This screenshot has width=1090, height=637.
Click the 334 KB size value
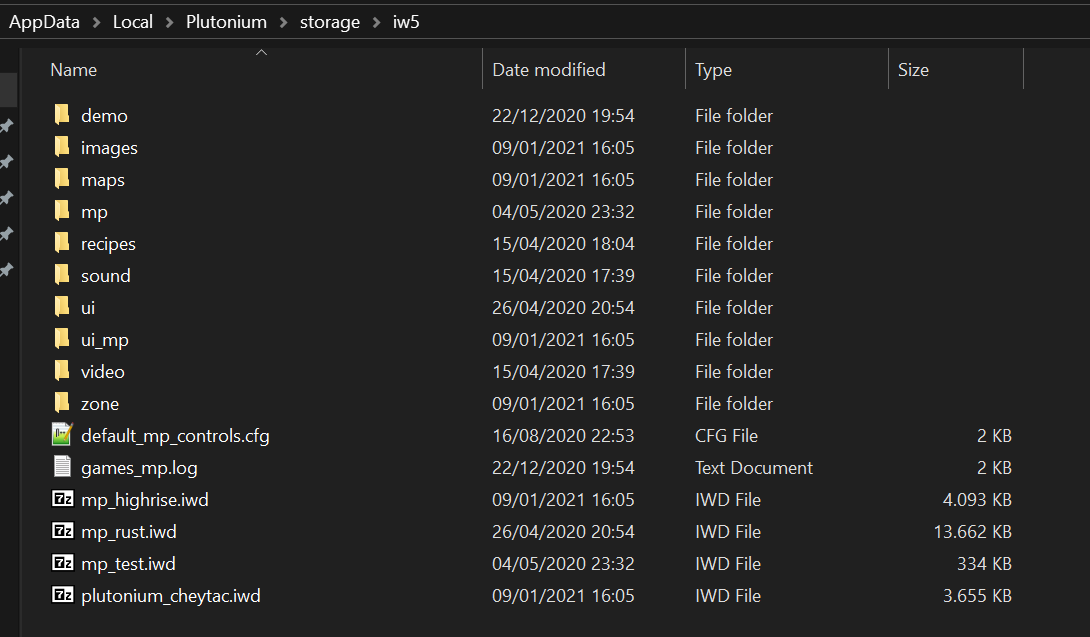[984, 563]
